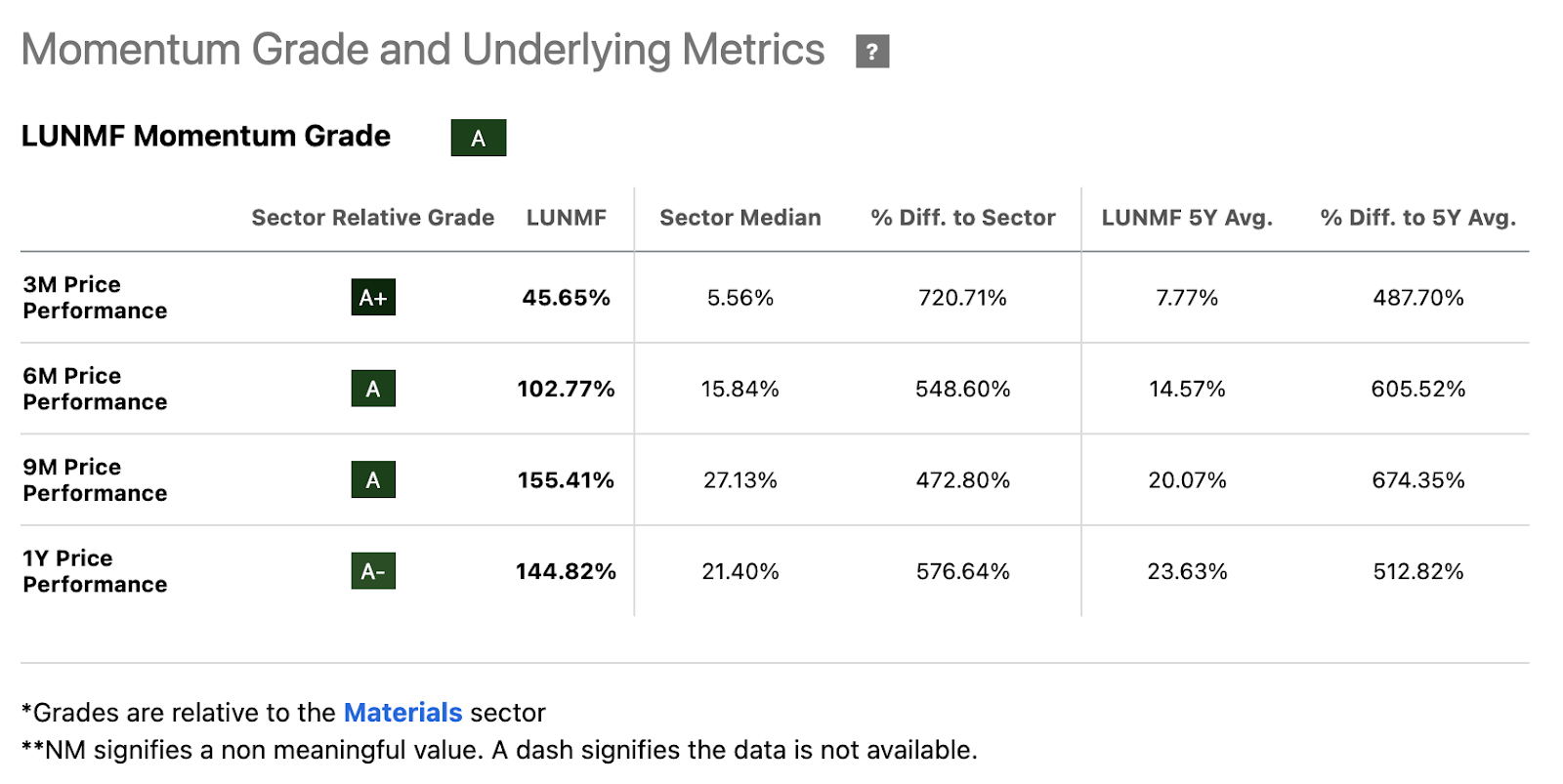Click the LUNMF 5Y Avg. column header
This screenshot has height=784, width=1563.
pos(1187,218)
